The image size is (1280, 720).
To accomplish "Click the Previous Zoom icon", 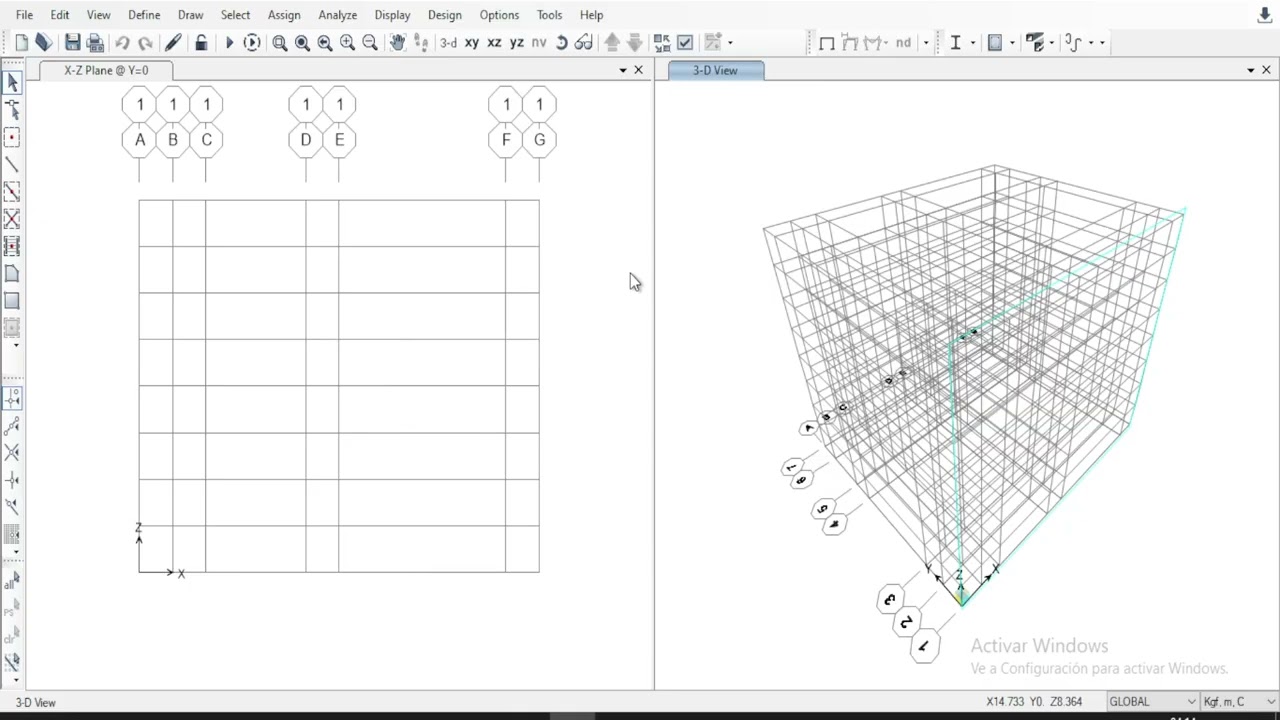I will click(x=325, y=42).
